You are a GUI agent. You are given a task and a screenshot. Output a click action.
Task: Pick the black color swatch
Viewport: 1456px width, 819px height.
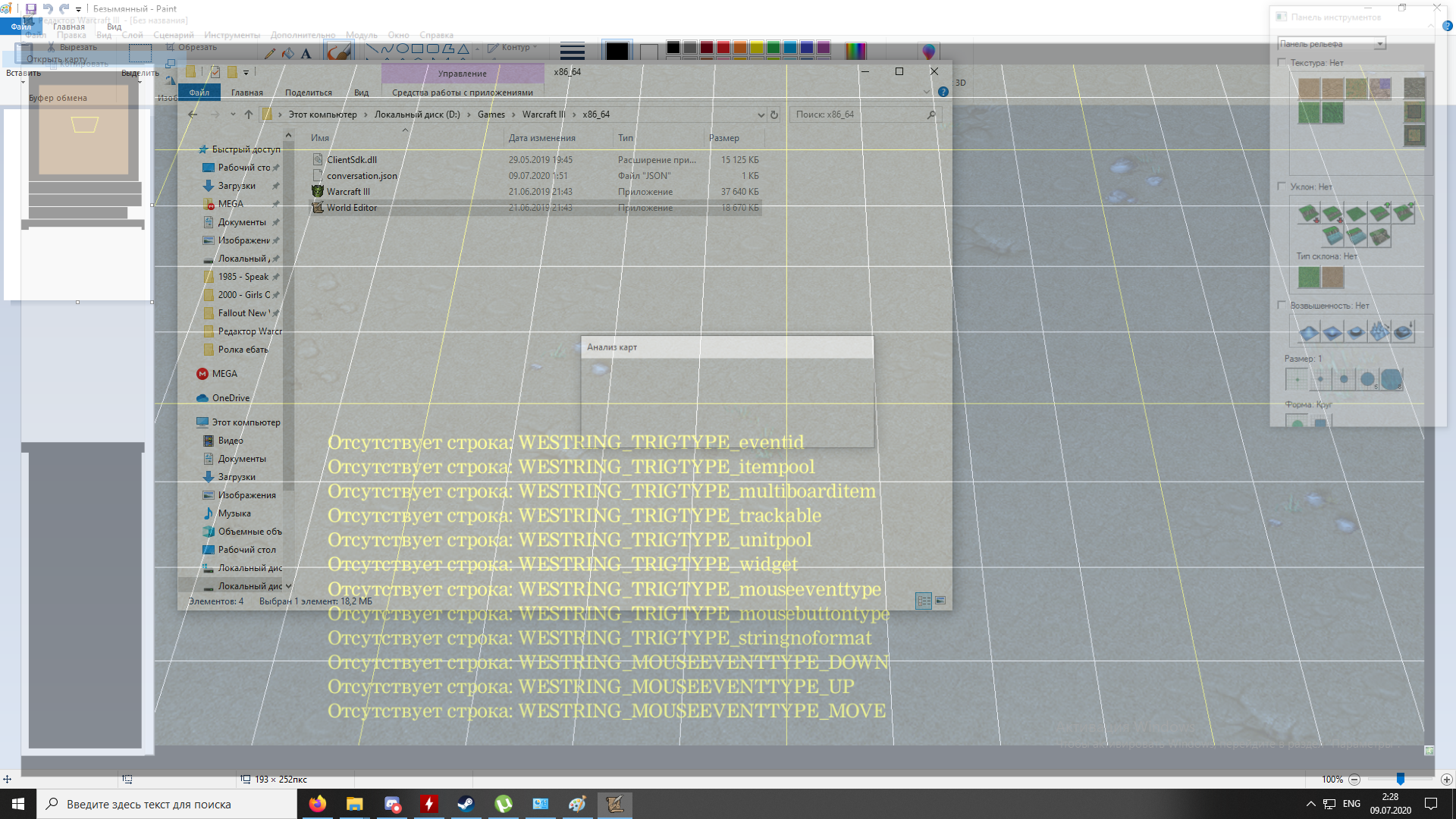[673, 48]
